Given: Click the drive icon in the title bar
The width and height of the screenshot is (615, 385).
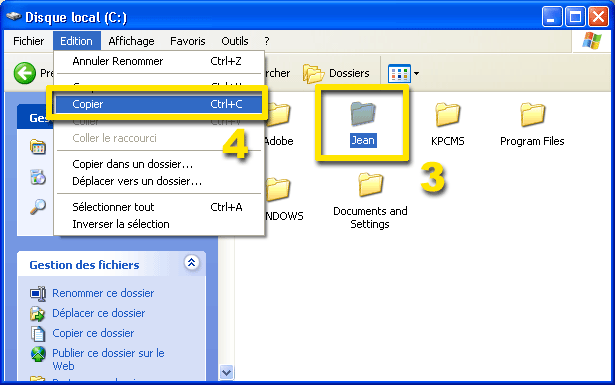Looking at the screenshot, I should point(13,16).
